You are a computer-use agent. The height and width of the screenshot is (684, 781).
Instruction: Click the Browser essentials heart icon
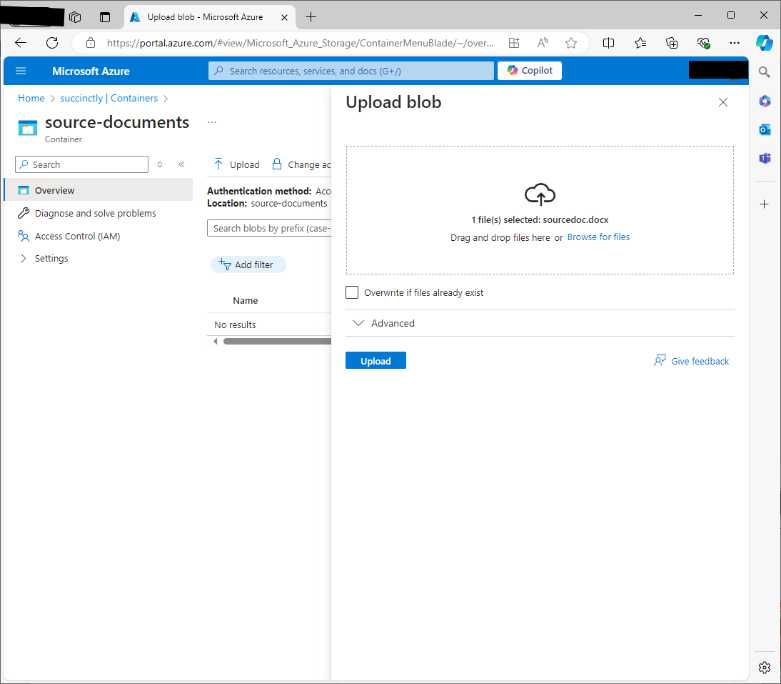[x=703, y=43]
